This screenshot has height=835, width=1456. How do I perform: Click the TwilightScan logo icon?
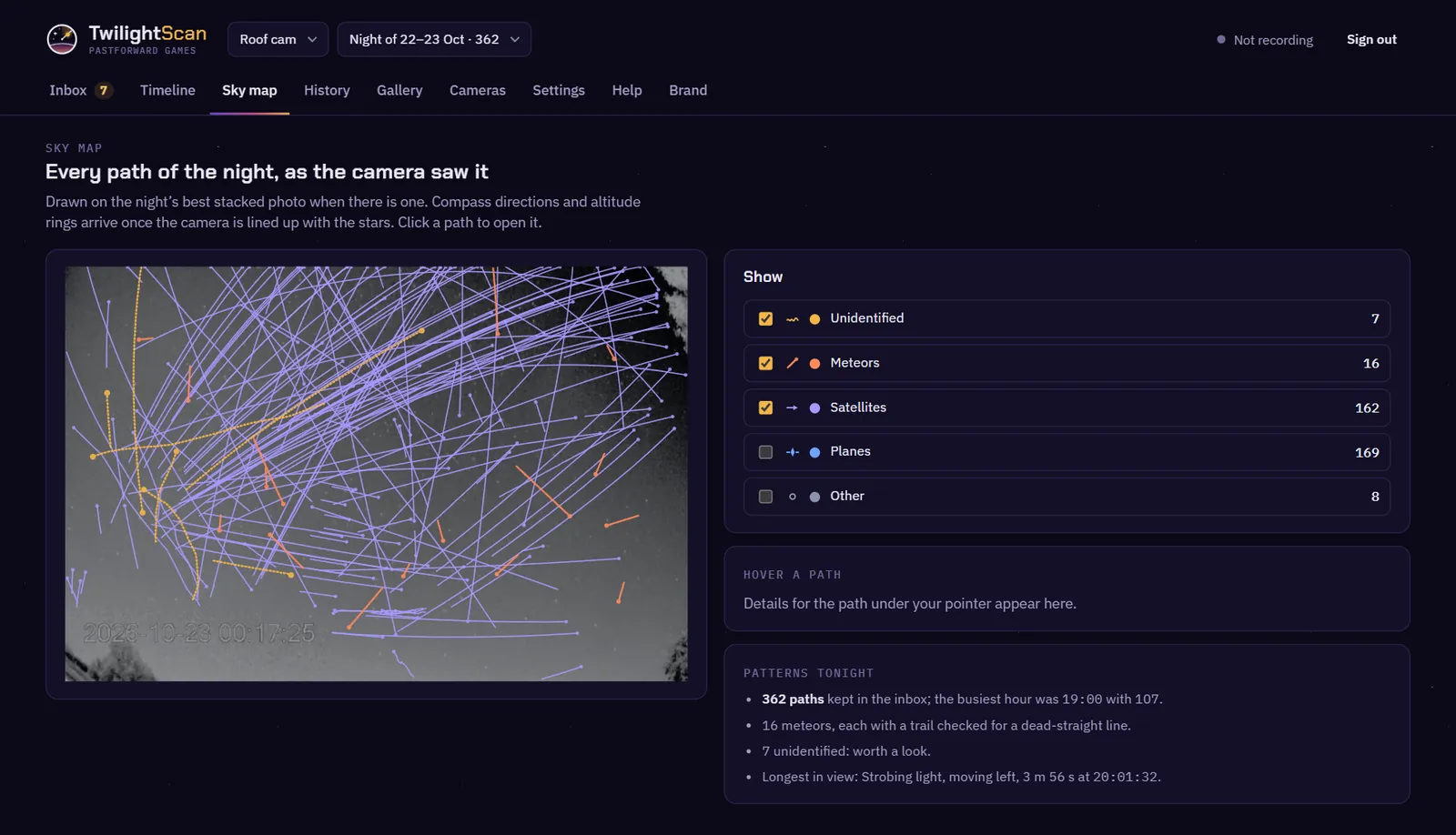62,39
